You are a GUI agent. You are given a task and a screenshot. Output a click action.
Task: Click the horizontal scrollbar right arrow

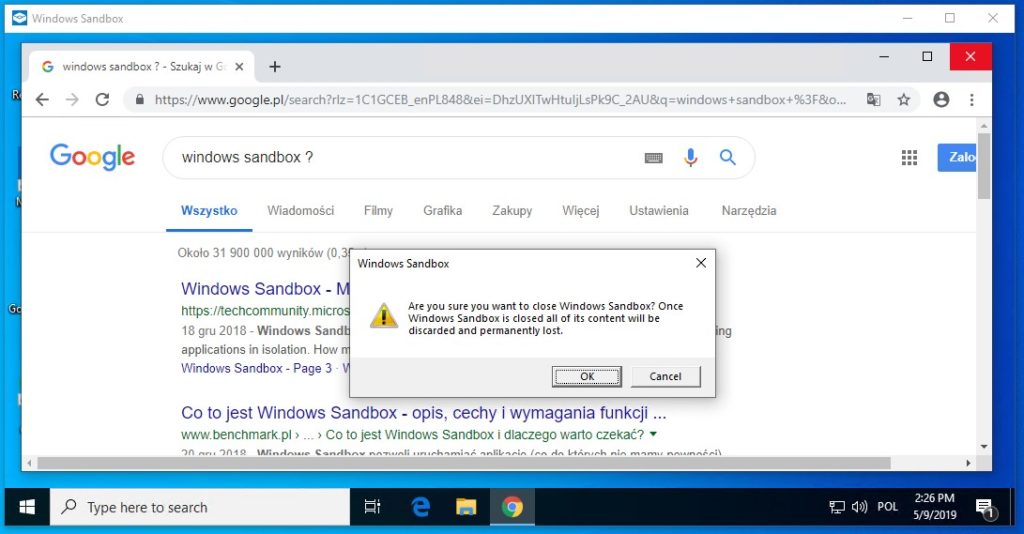pos(968,463)
